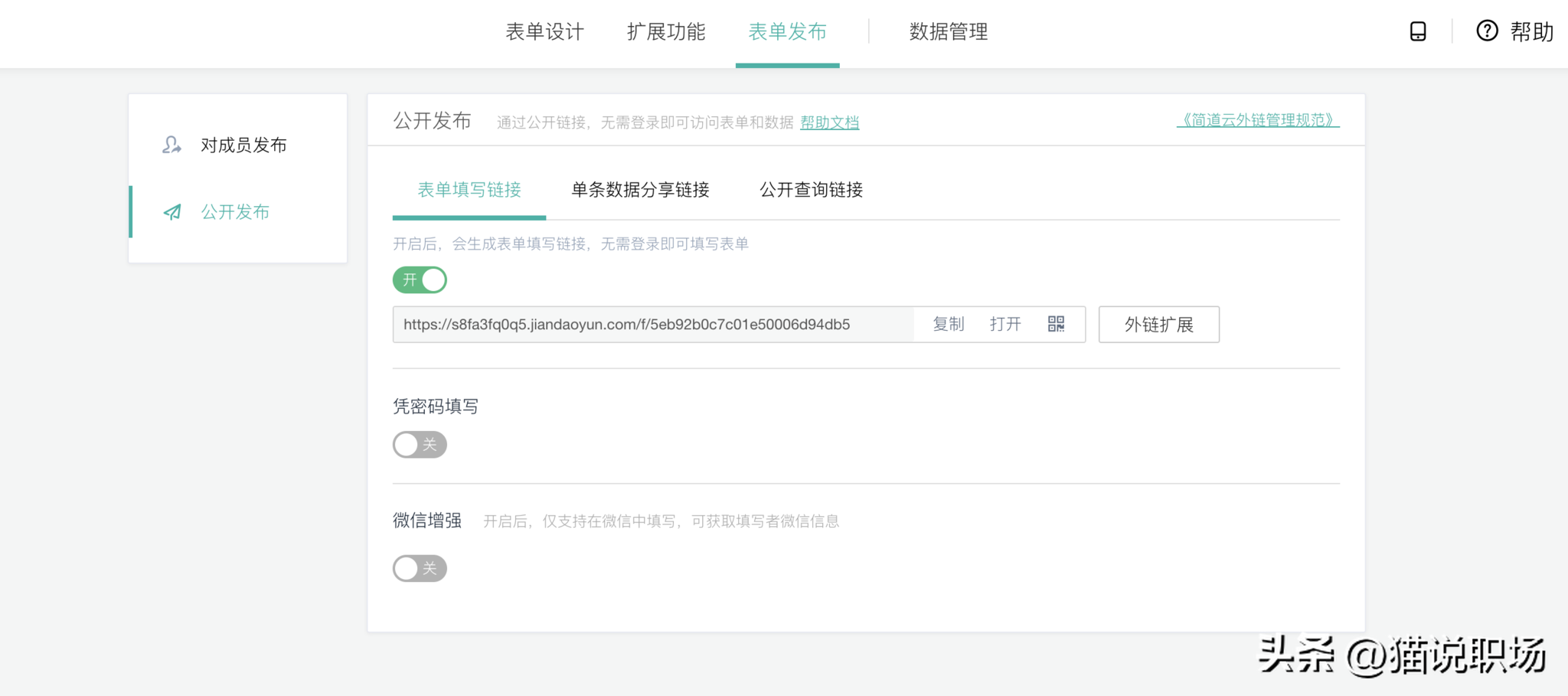The width and height of the screenshot is (1568, 696).
Task: Click the paper plane public publish icon
Action: tap(172, 212)
